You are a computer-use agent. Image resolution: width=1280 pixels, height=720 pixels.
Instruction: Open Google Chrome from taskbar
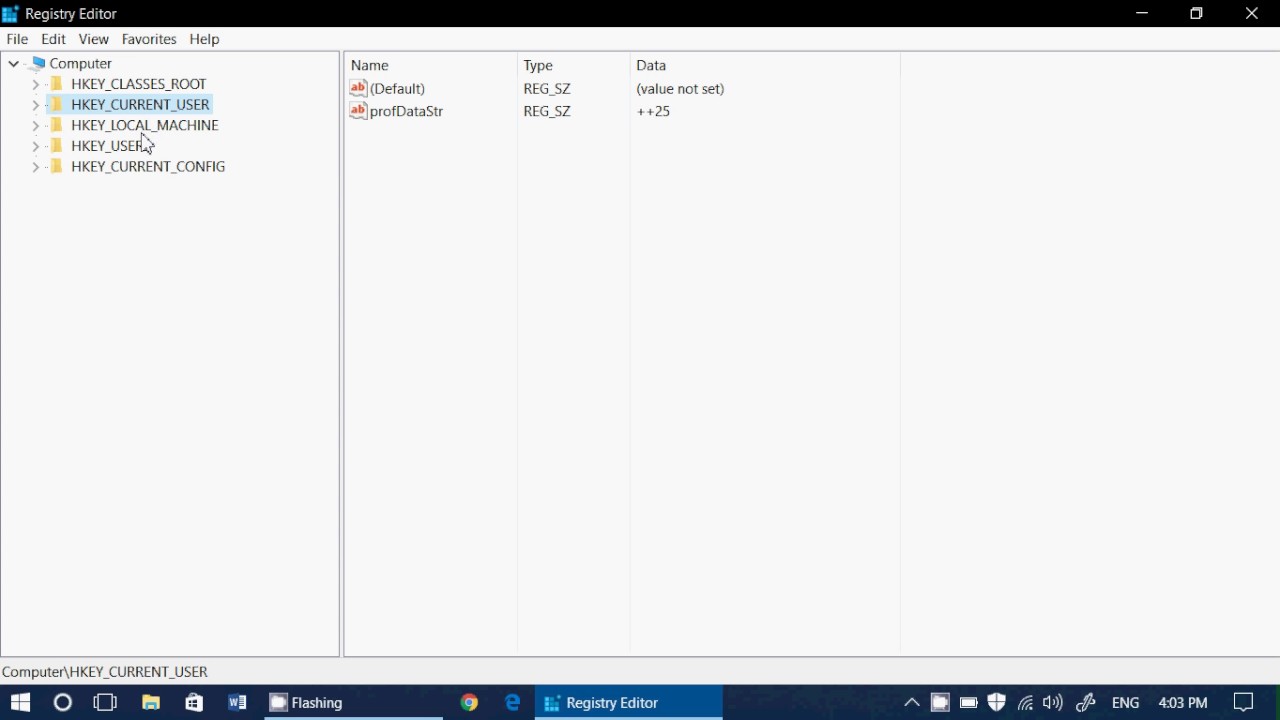469,703
